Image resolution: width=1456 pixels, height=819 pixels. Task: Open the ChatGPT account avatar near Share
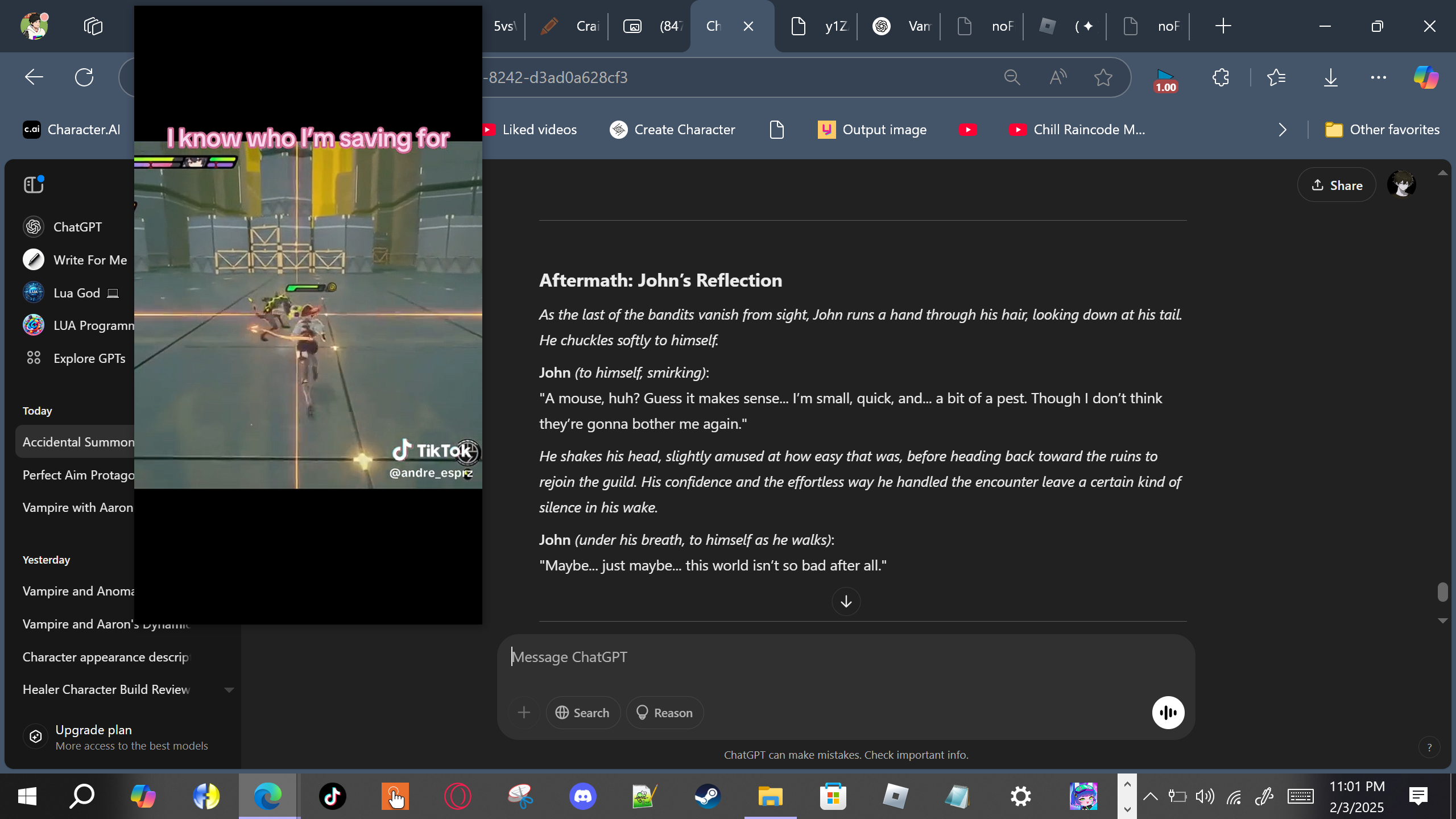(x=1401, y=185)
